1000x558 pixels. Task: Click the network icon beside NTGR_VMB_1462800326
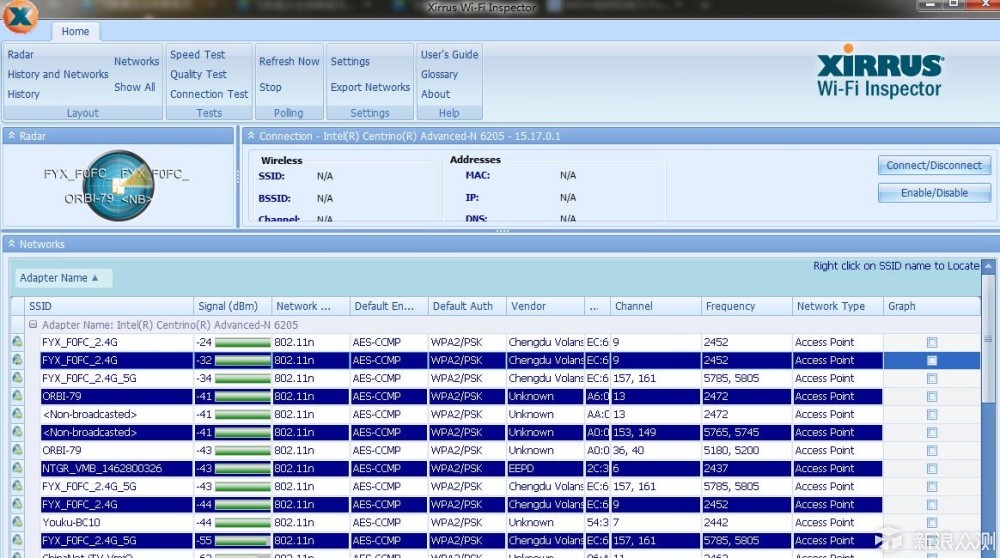pos(17,468)
